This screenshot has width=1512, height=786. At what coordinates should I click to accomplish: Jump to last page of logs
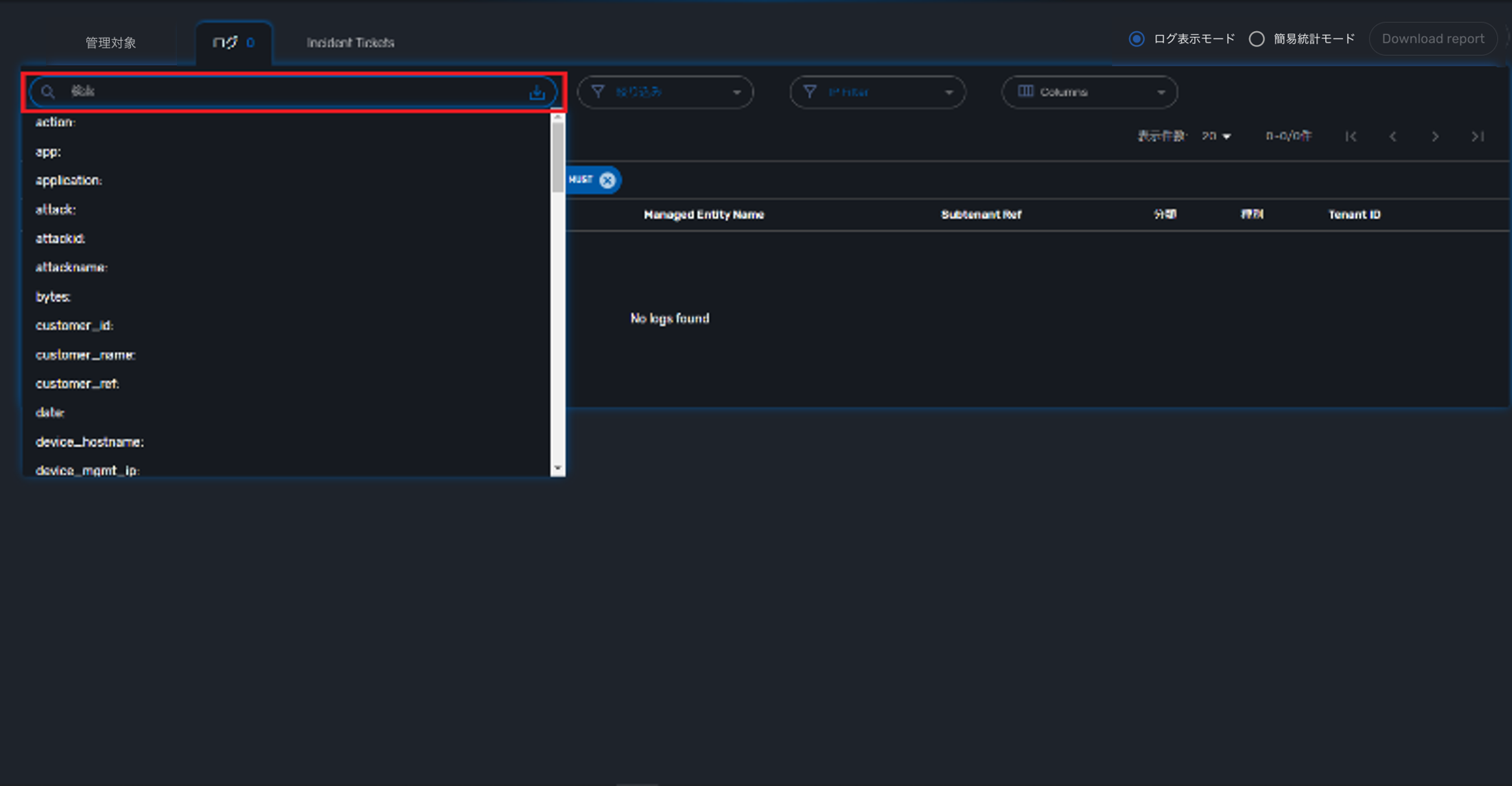[1477, 137]
